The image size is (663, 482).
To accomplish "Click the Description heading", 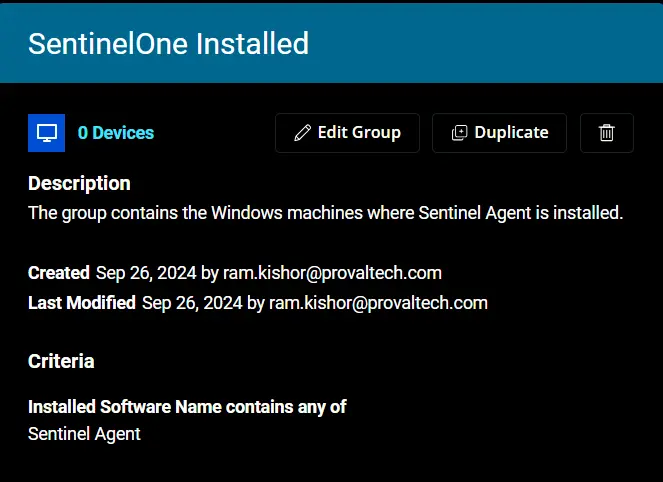I will coord(79,183).
